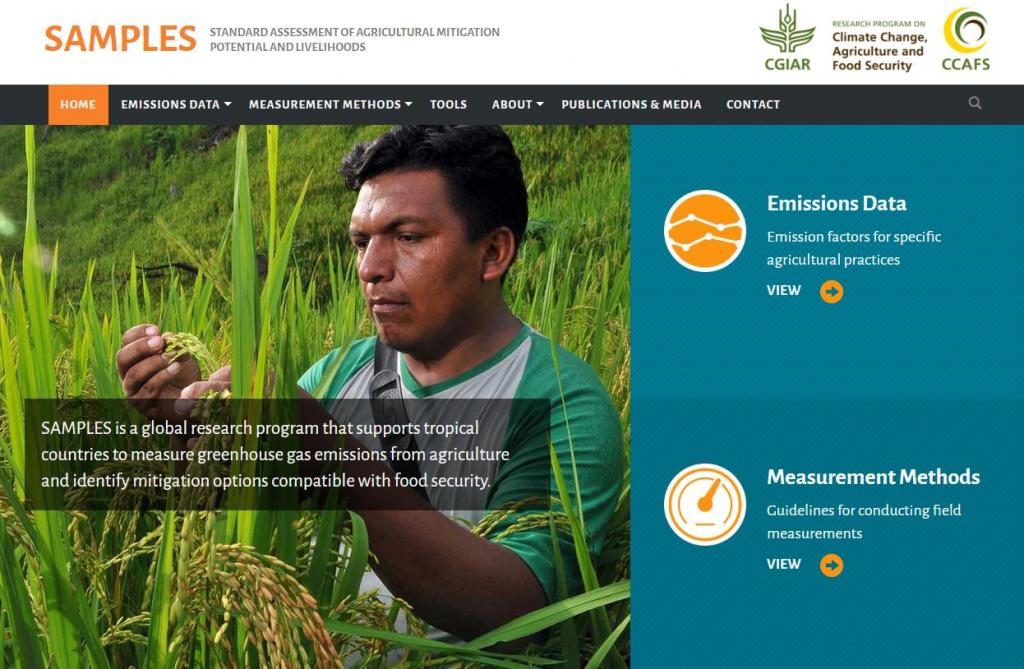1024x669 pixels.
Task: Expand the Measurement Methods menu arrow
Action: click(408, 104)
